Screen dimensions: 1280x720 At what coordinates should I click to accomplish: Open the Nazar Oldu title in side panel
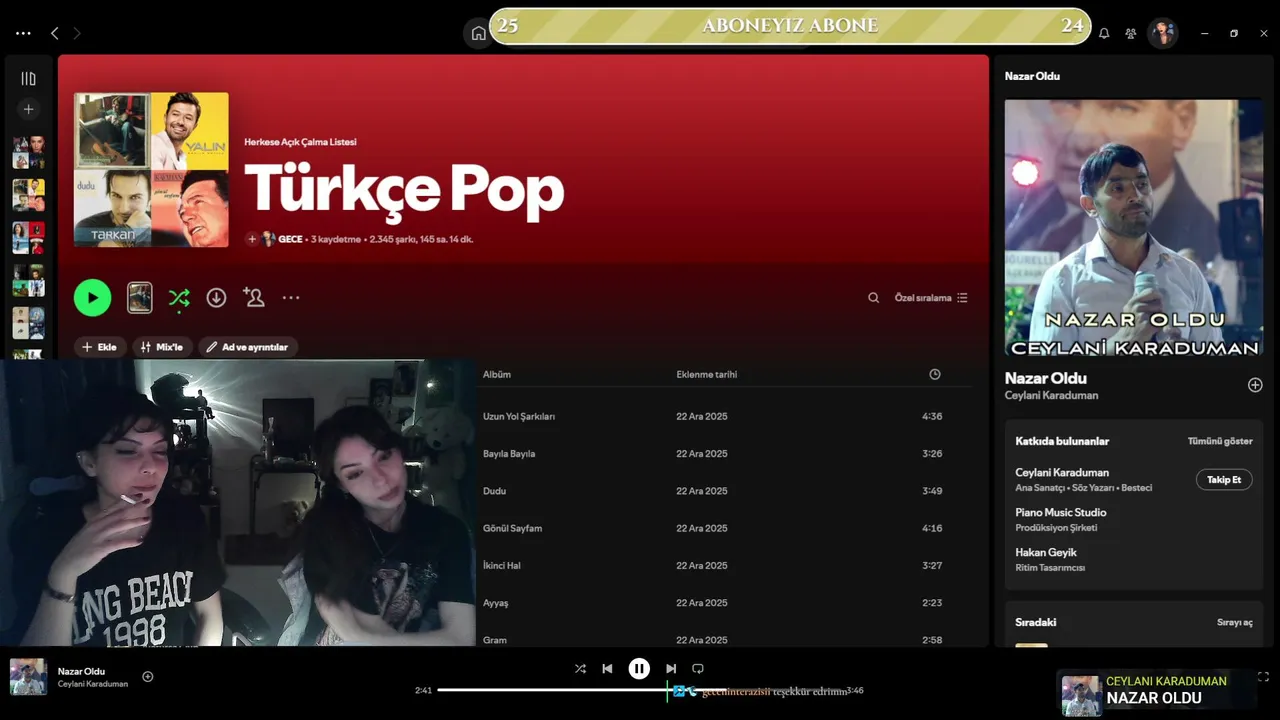[x=1045, y=378]
